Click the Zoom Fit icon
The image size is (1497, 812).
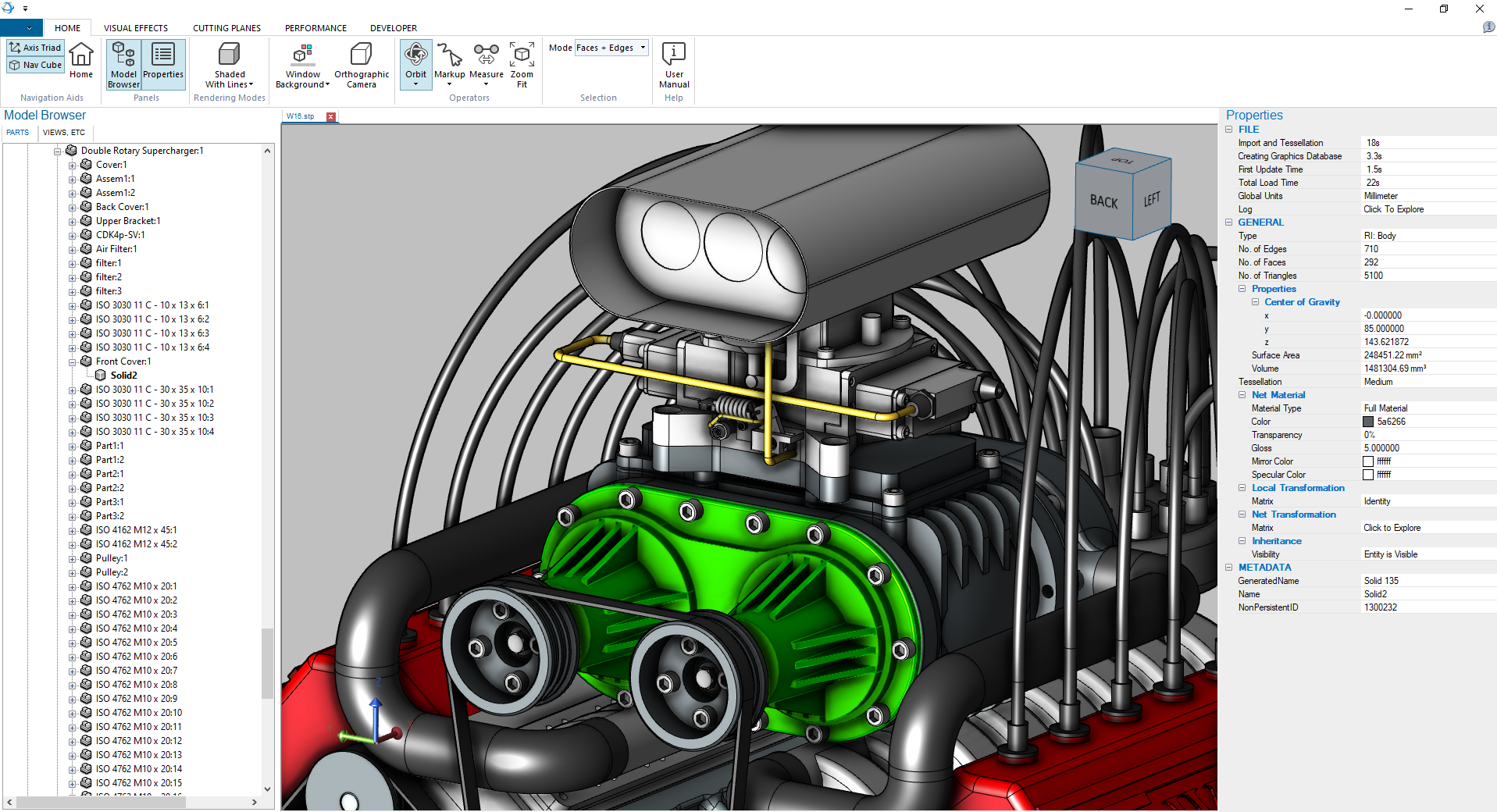pyautogui.click(x=522, y=61)
